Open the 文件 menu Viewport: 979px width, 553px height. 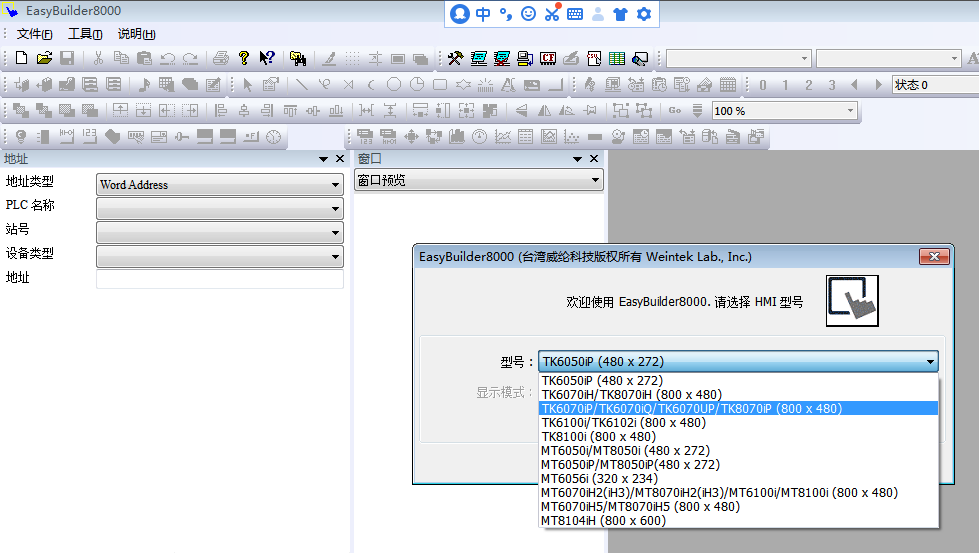(x=35, y=34)
